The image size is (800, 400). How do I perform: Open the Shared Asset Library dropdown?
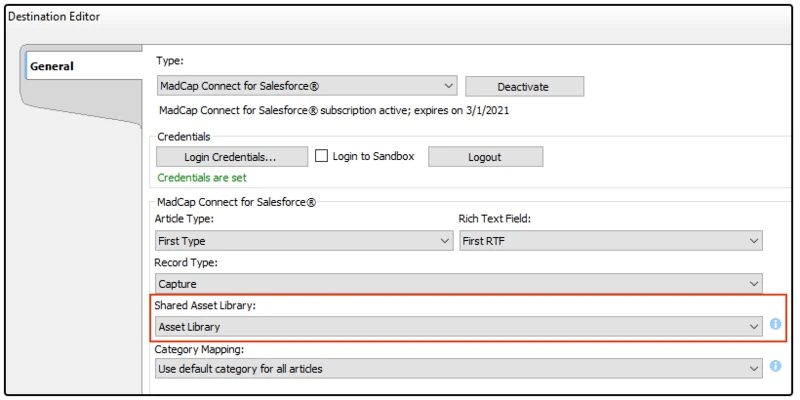459,327
